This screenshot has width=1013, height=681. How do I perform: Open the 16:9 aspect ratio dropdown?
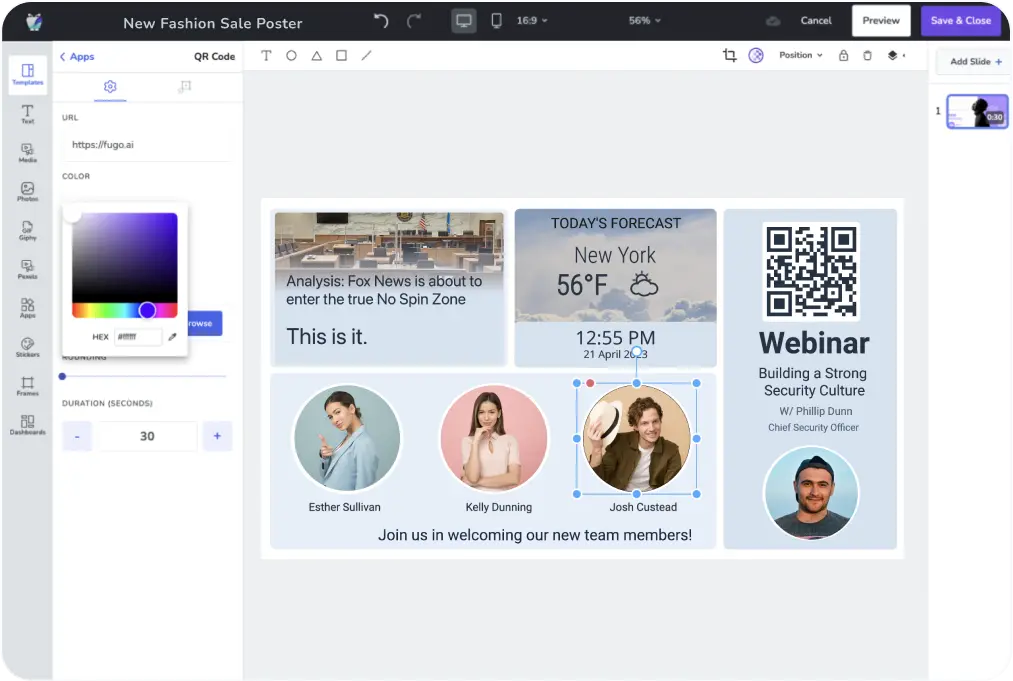coord(532,21)
